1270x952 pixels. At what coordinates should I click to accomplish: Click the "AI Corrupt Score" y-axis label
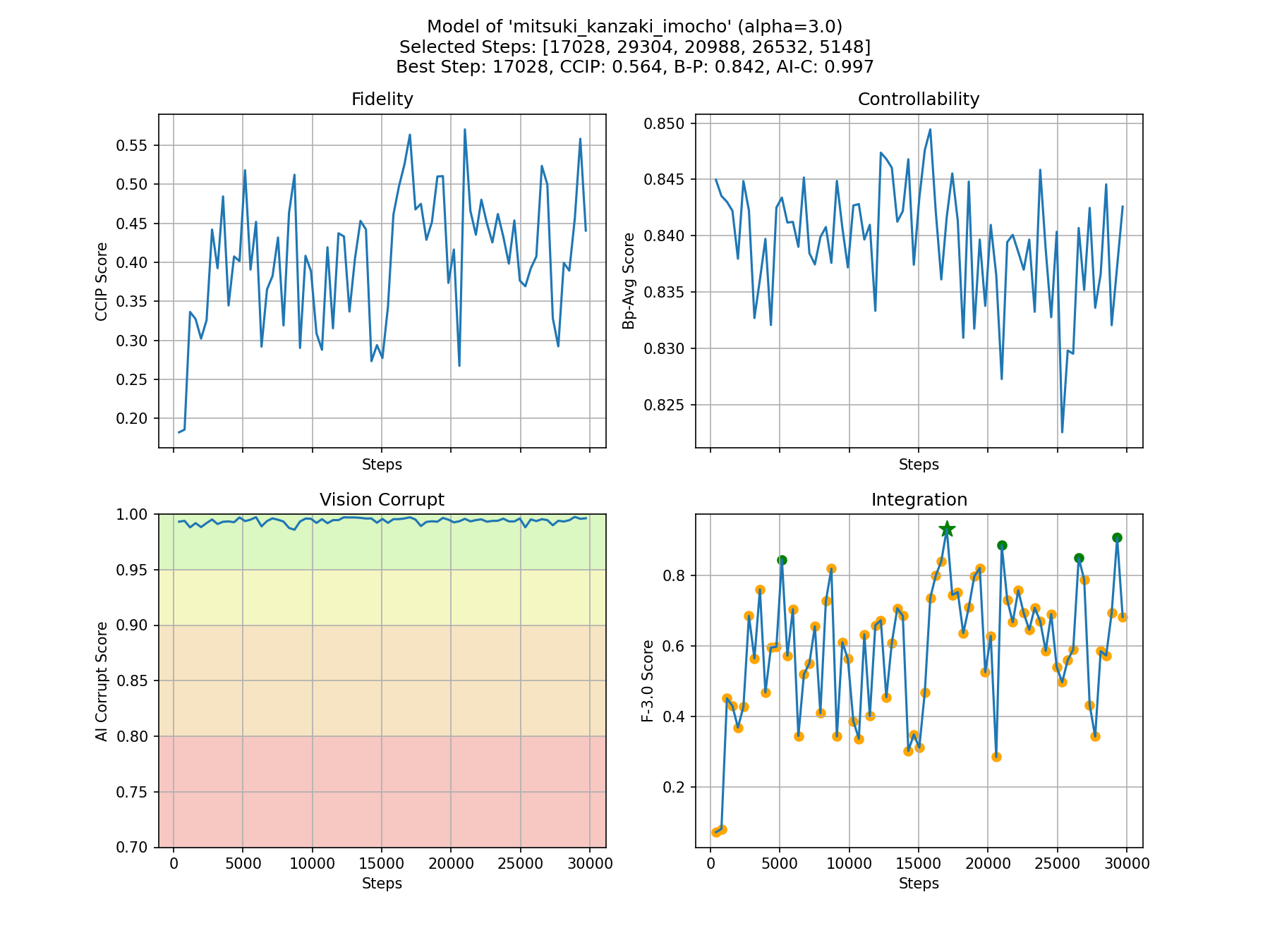click(x=102, y=681)
